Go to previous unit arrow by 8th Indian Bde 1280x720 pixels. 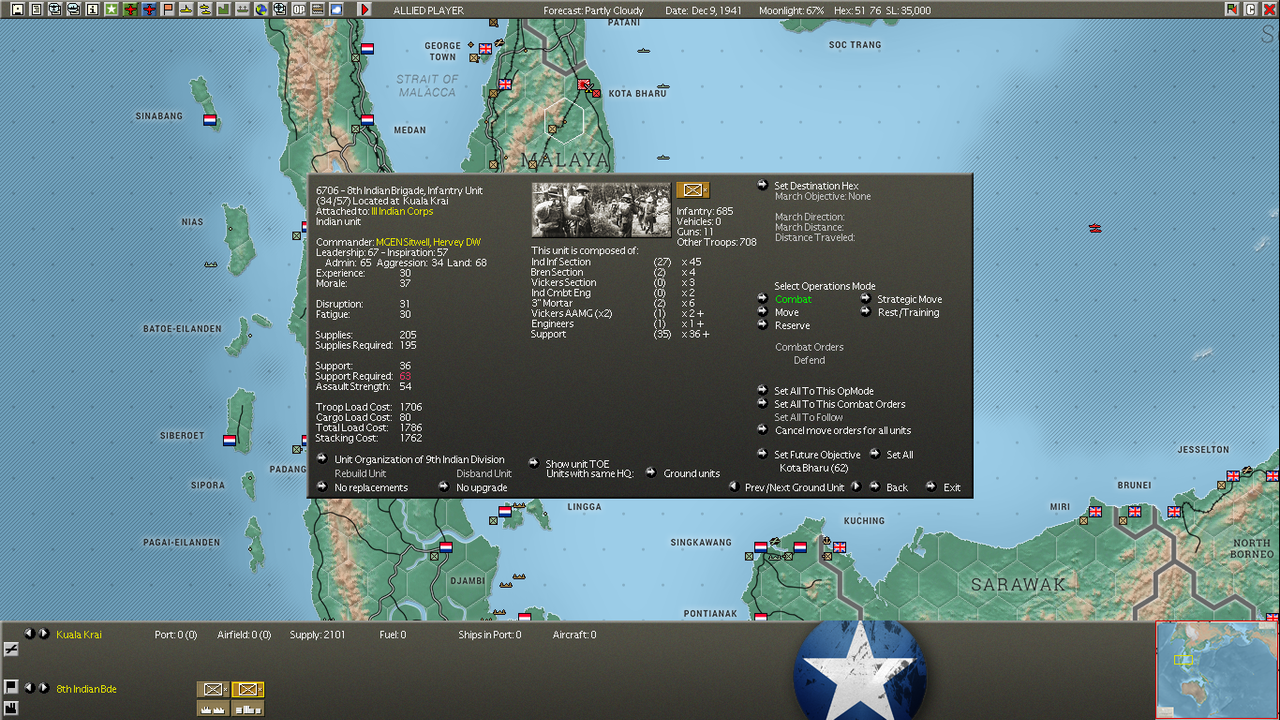coord(29,688)
